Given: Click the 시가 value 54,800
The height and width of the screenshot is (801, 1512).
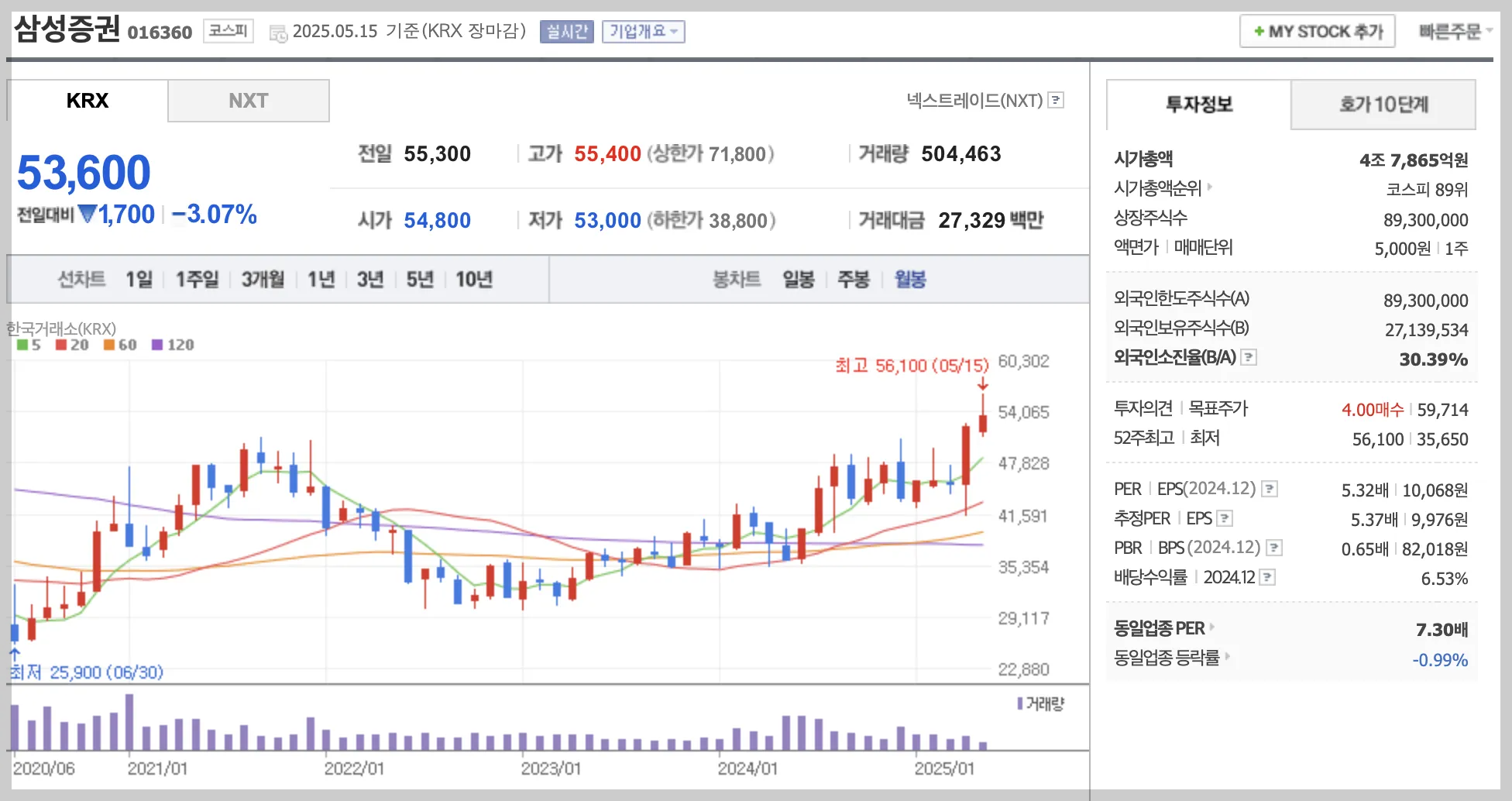Looking at the screenshot, I should click(437, 220).
